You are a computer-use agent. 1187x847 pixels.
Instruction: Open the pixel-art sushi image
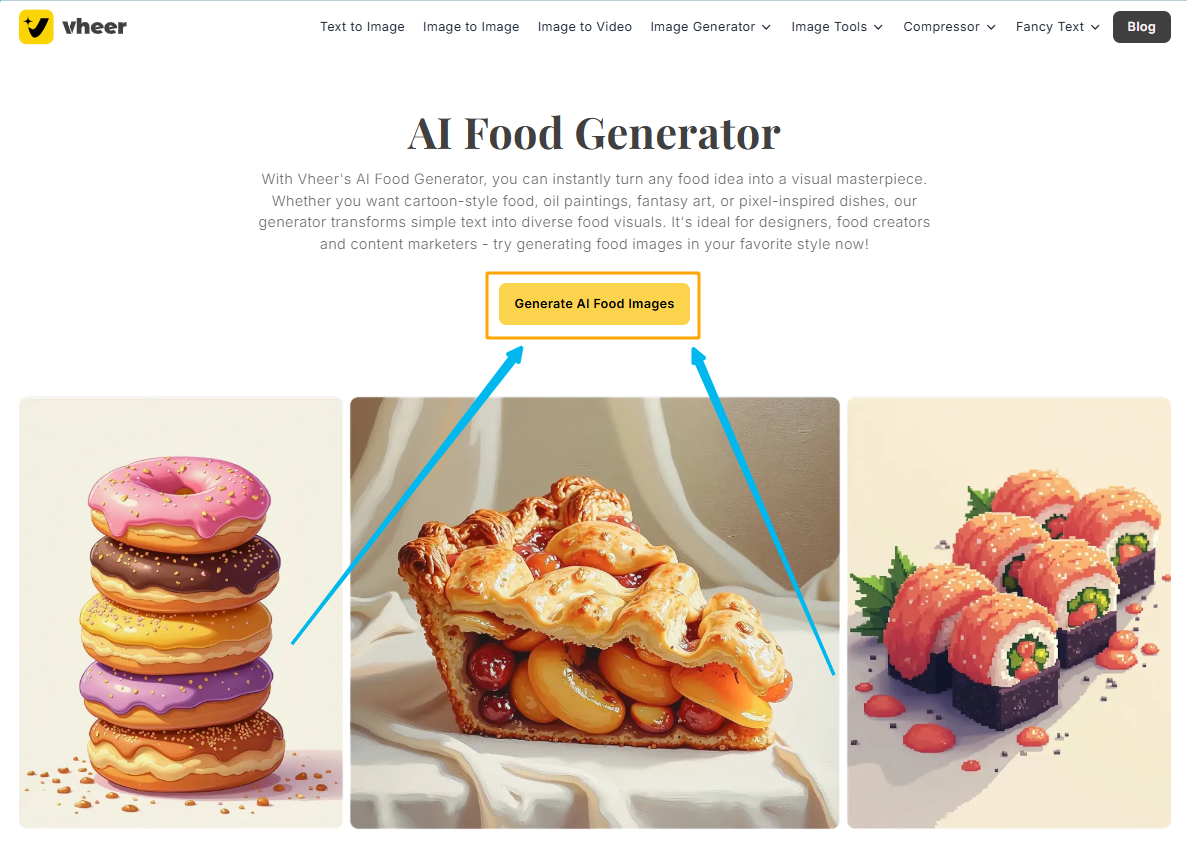(x=1009, y=612)
